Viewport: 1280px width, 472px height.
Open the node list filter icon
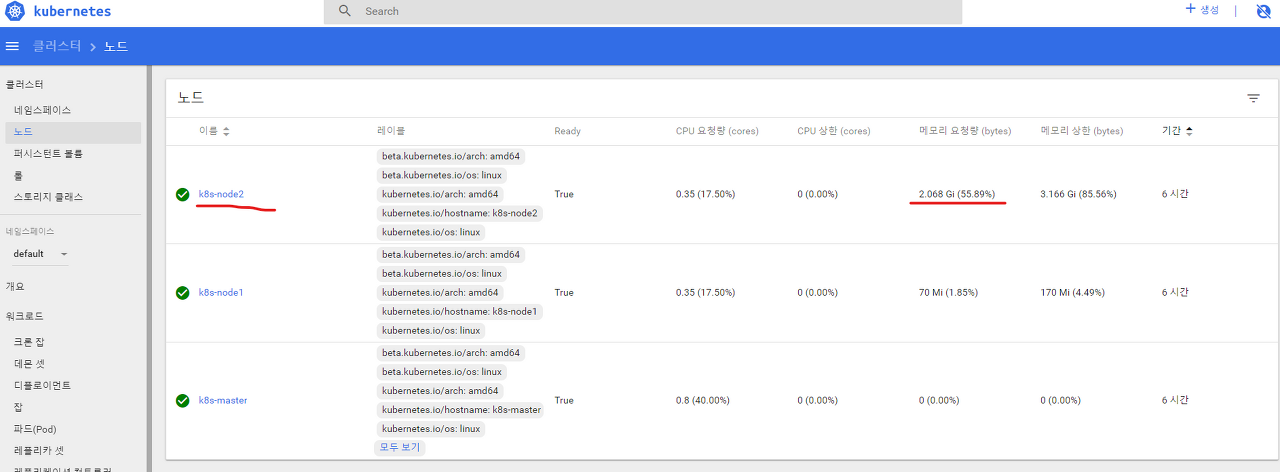[x=1253, y=98]
